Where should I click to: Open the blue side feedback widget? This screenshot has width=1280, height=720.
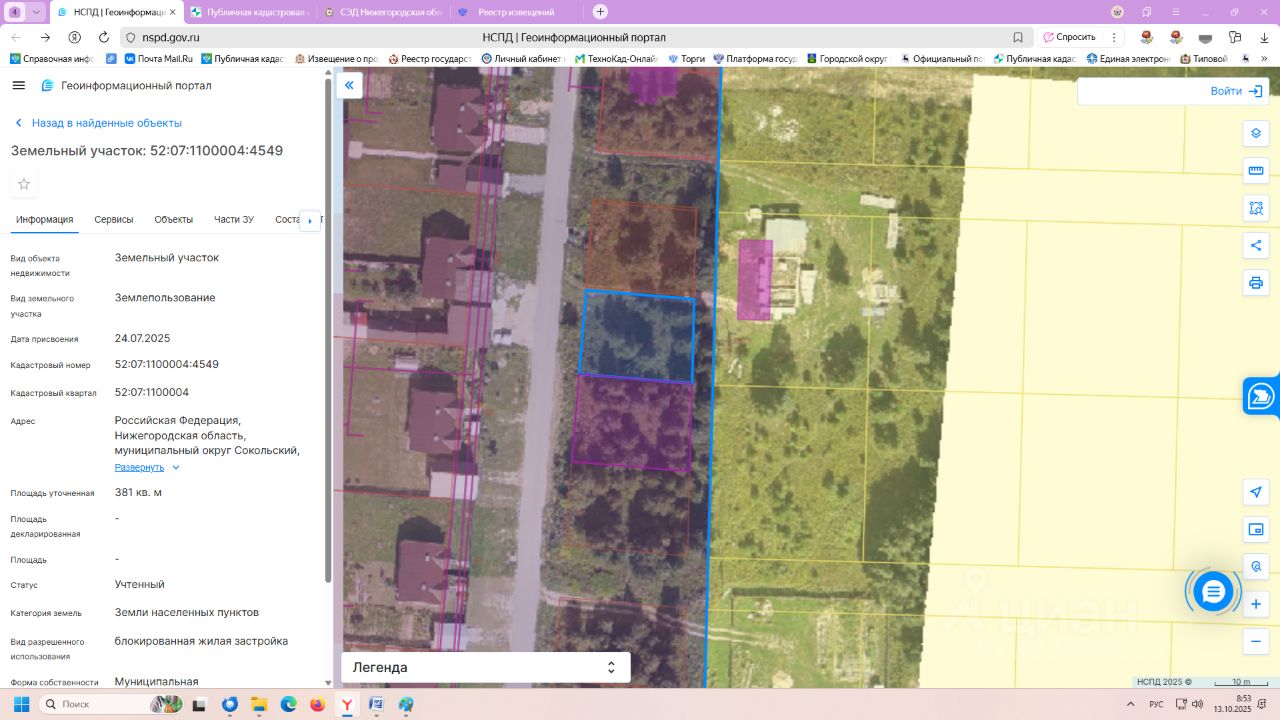coord(1262,396)
